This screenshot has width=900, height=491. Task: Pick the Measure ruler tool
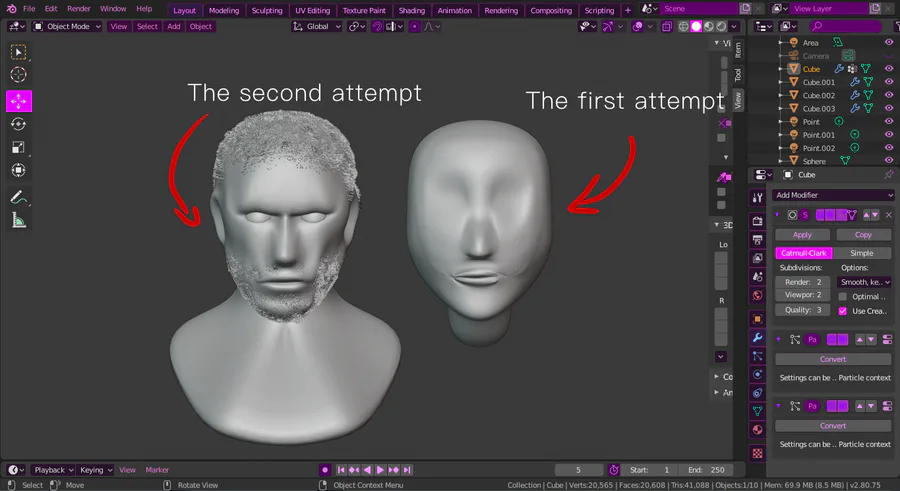click(x=18, y=221)
